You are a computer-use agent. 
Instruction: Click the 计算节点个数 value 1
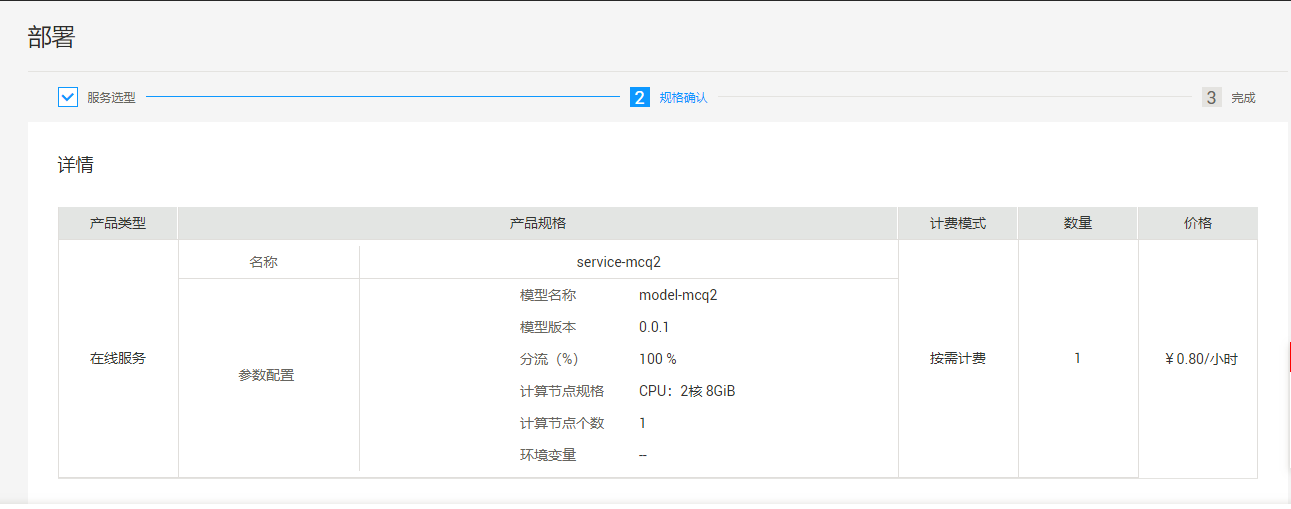(642, 423)
